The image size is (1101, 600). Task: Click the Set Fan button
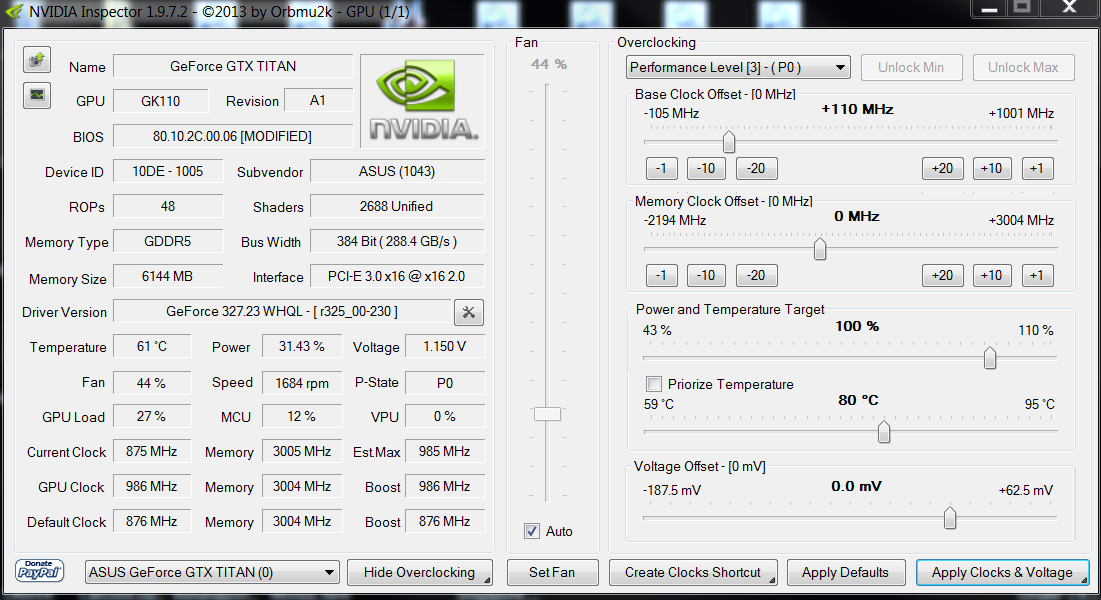552,572
